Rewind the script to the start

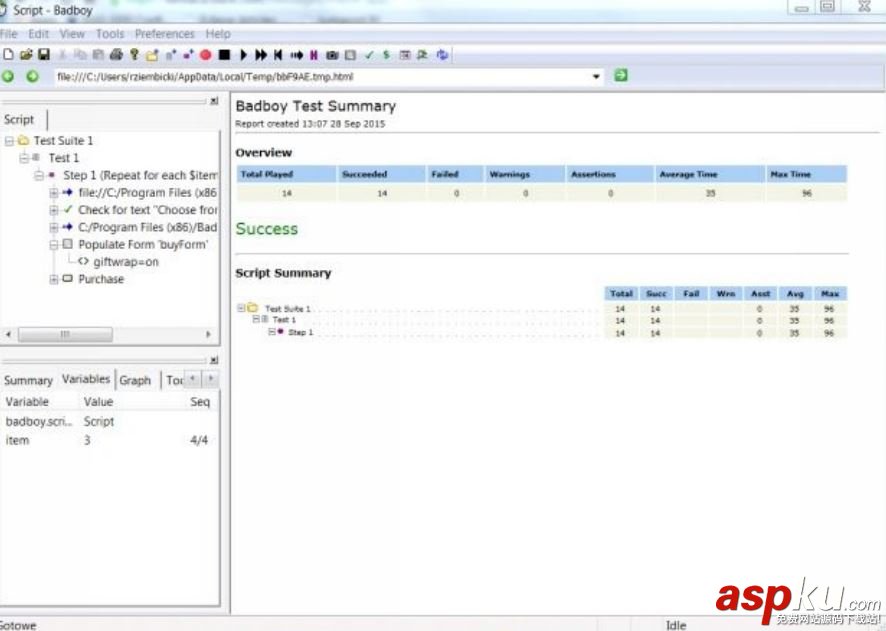point(278,55)
